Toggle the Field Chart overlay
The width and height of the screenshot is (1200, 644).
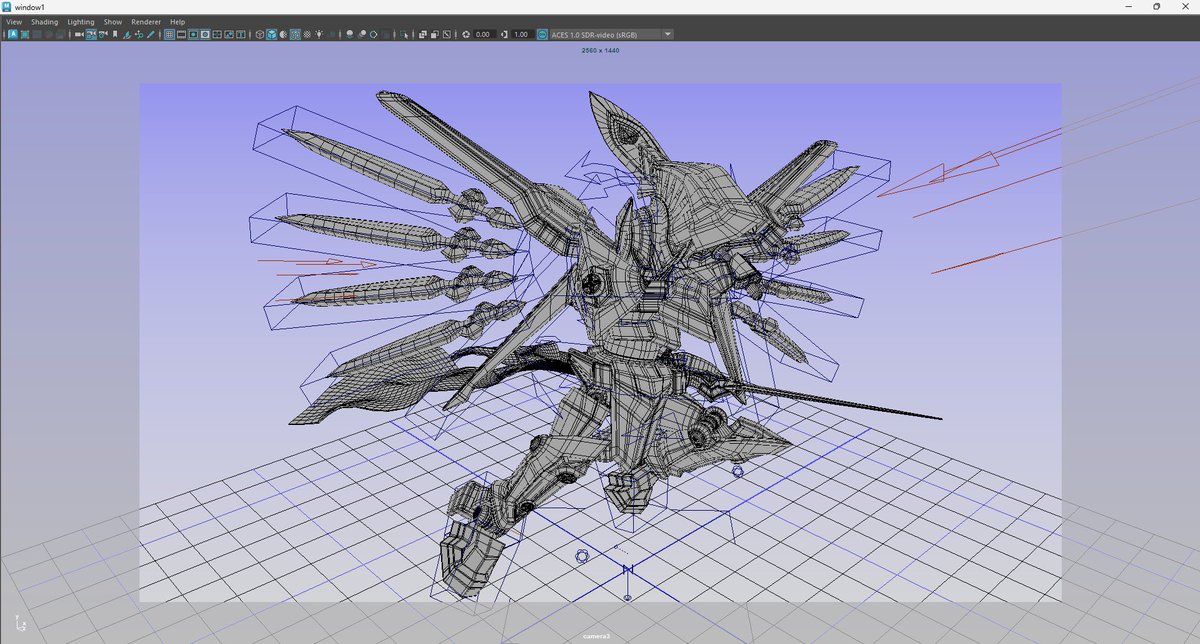[x=216, y=34]
